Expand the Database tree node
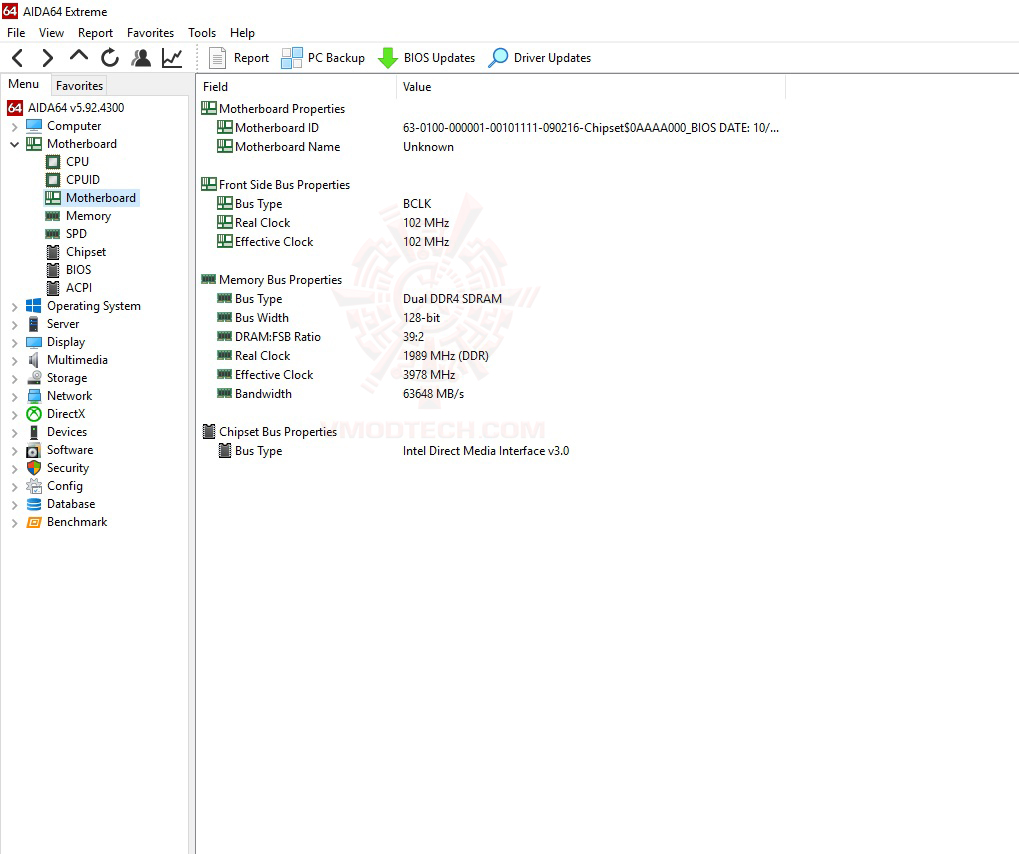The width and height of the screenshot is (1019, 854). 14,504
